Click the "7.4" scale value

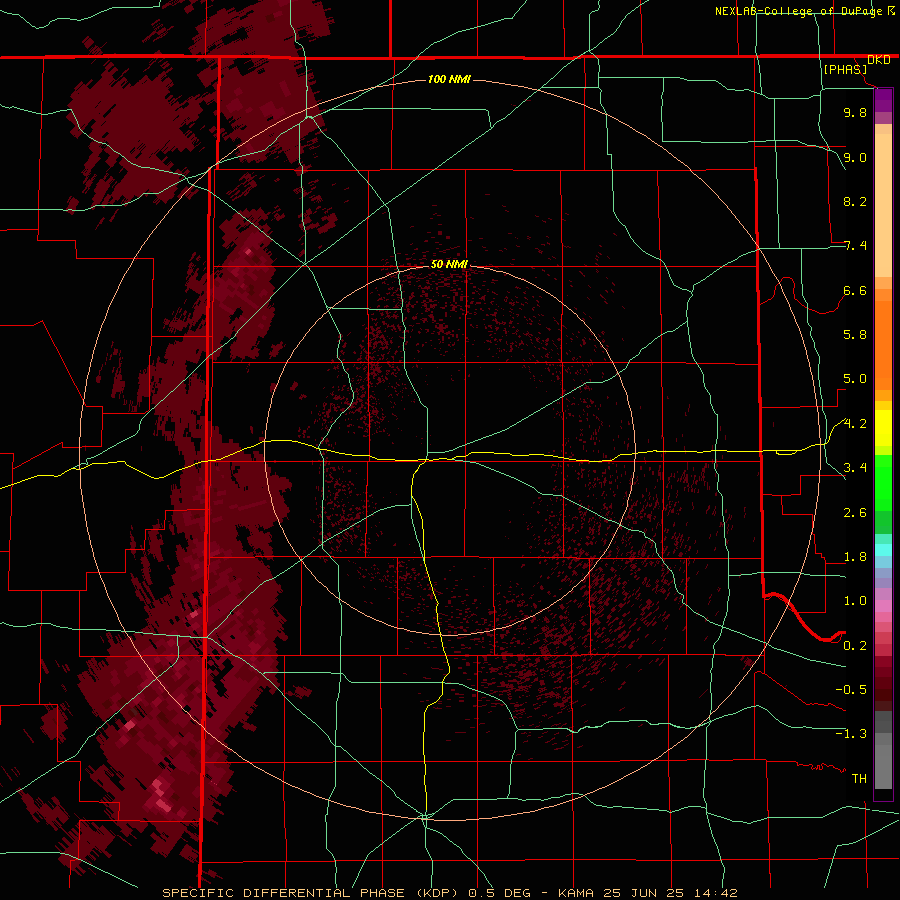pos(855,246)
